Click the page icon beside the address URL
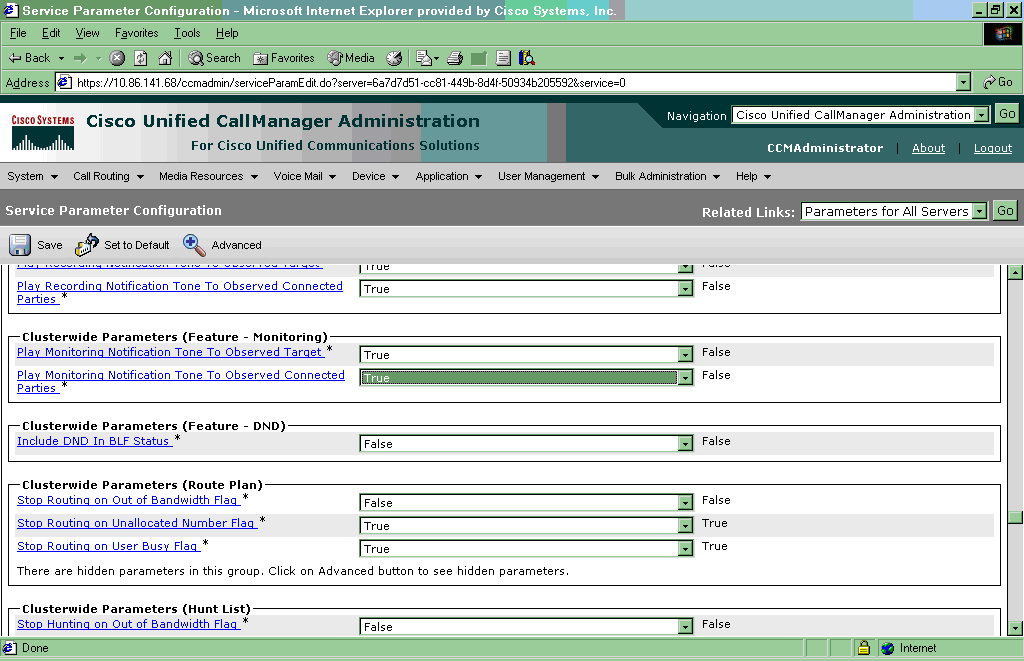The width and height of the screenshot is (1024, 661). point(64,82)
